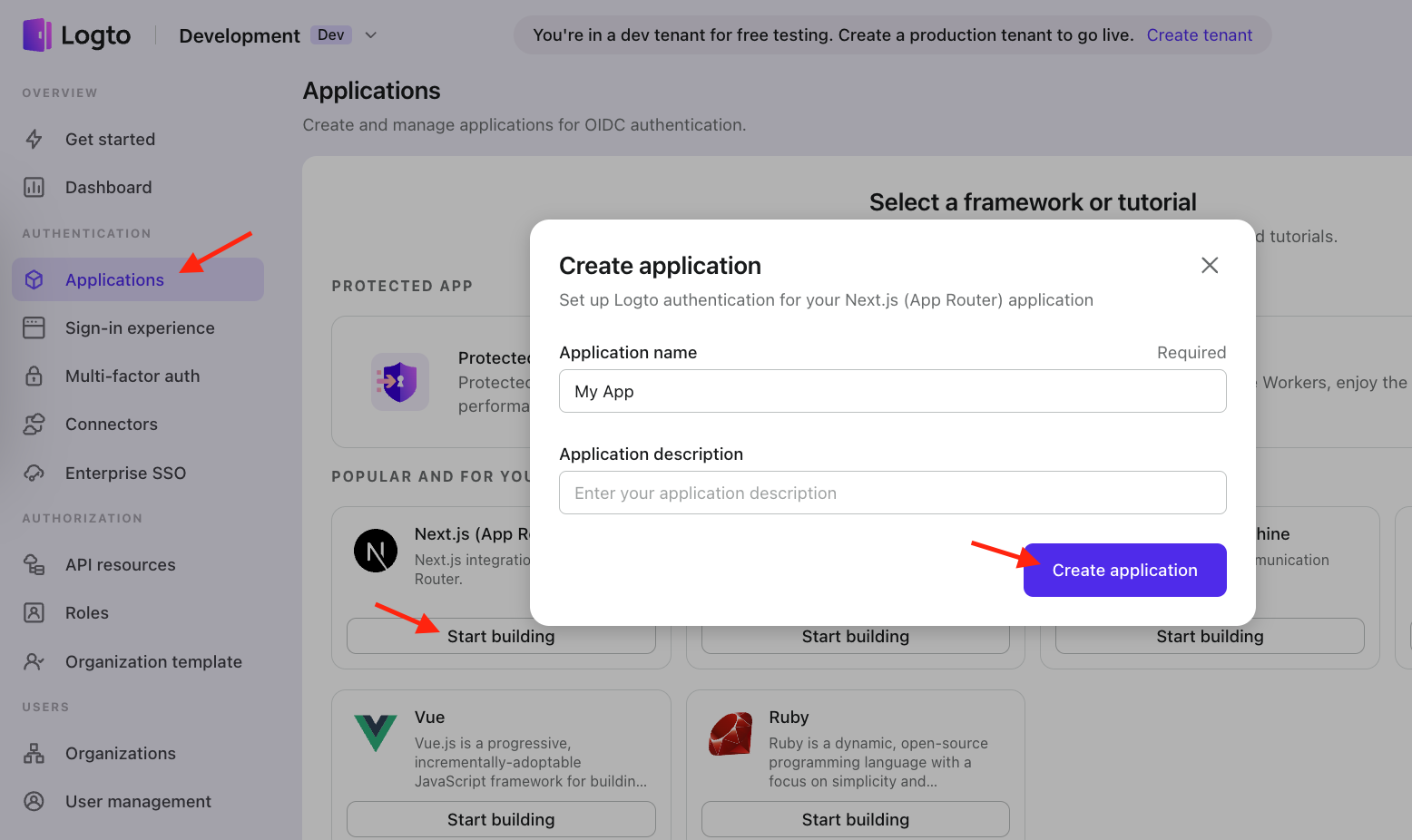Click the Create application button

point(1124,570)
